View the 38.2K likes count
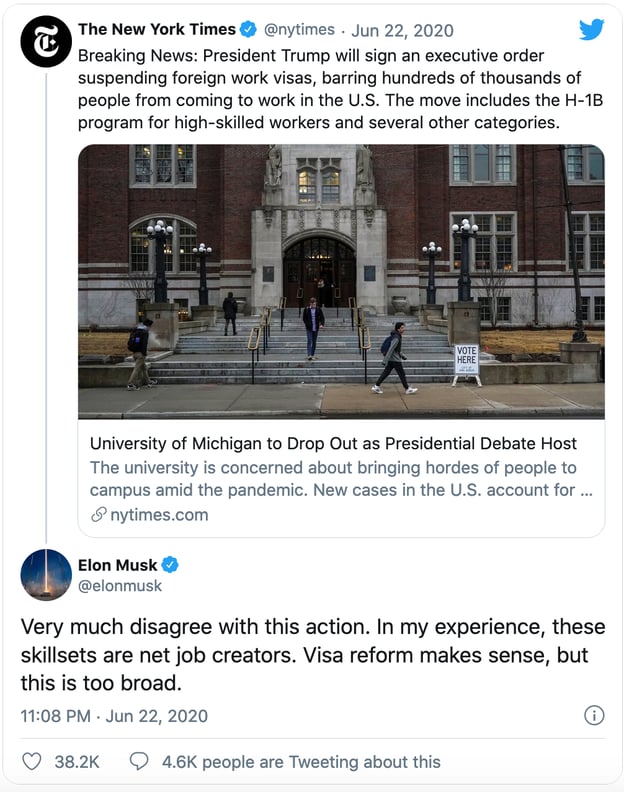Viewport: 624px width, 792px height. tap(77, 762)
